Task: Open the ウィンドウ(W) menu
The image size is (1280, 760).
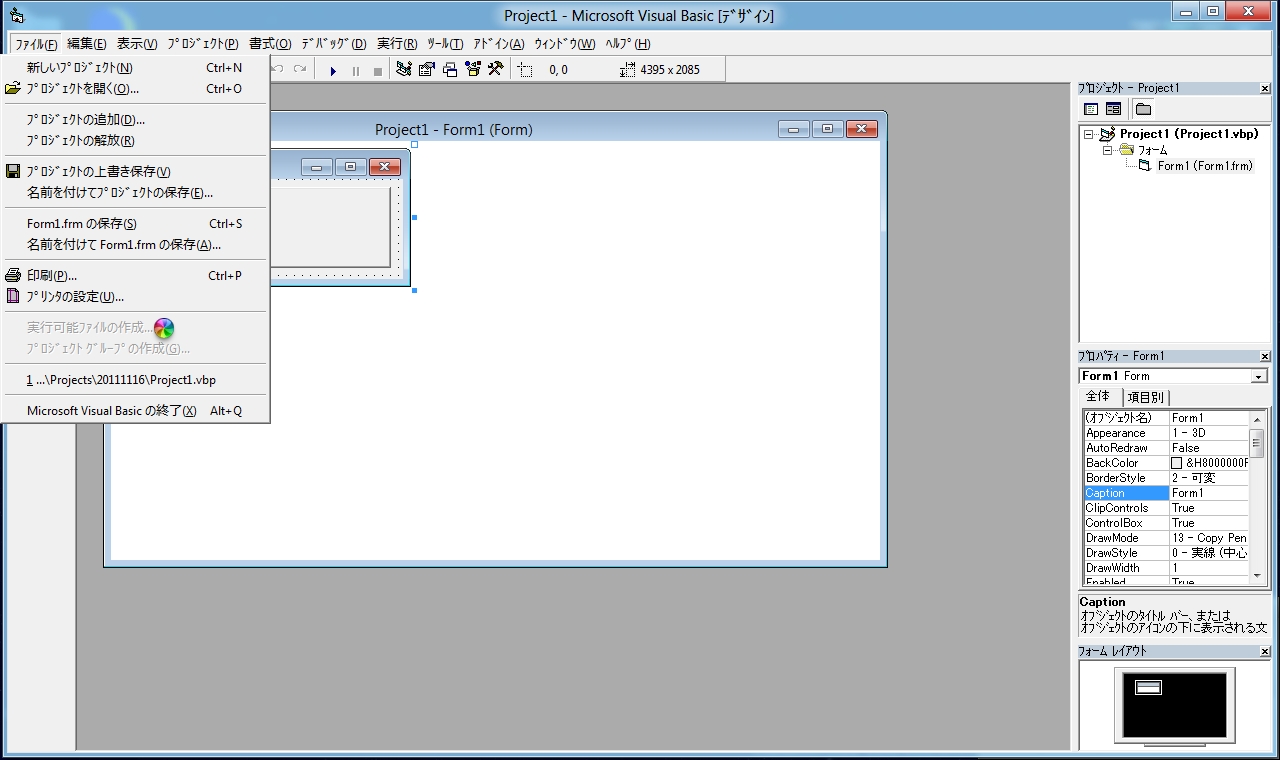Action: point(564,43)
